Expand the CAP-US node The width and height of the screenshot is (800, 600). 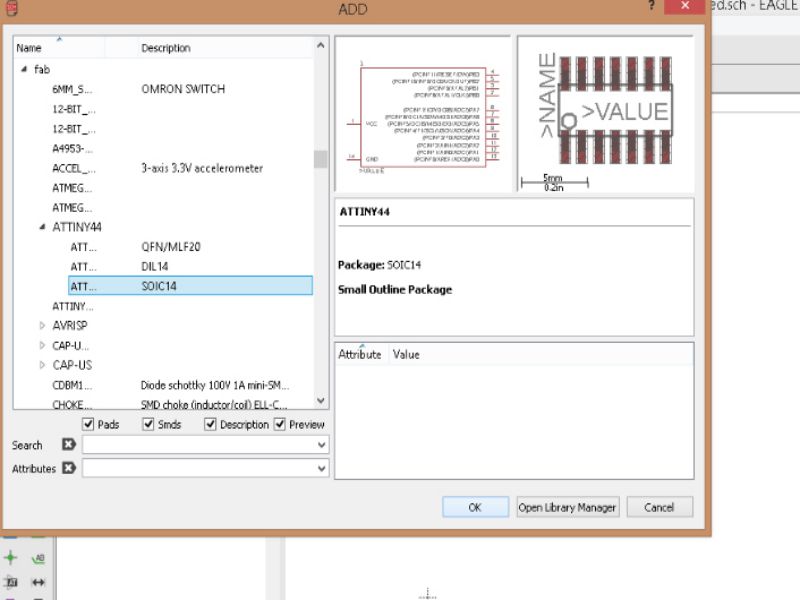(42, 365)
